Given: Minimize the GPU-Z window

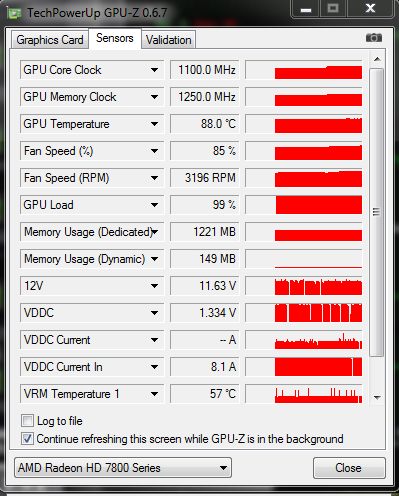Looking at the screenshot, I should coord(306,9).
